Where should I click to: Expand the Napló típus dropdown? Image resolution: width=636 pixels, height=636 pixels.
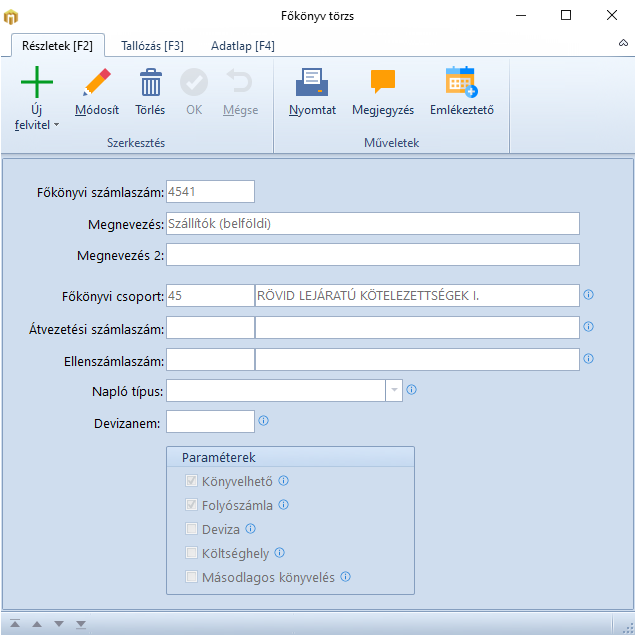[x=394, y=390]
